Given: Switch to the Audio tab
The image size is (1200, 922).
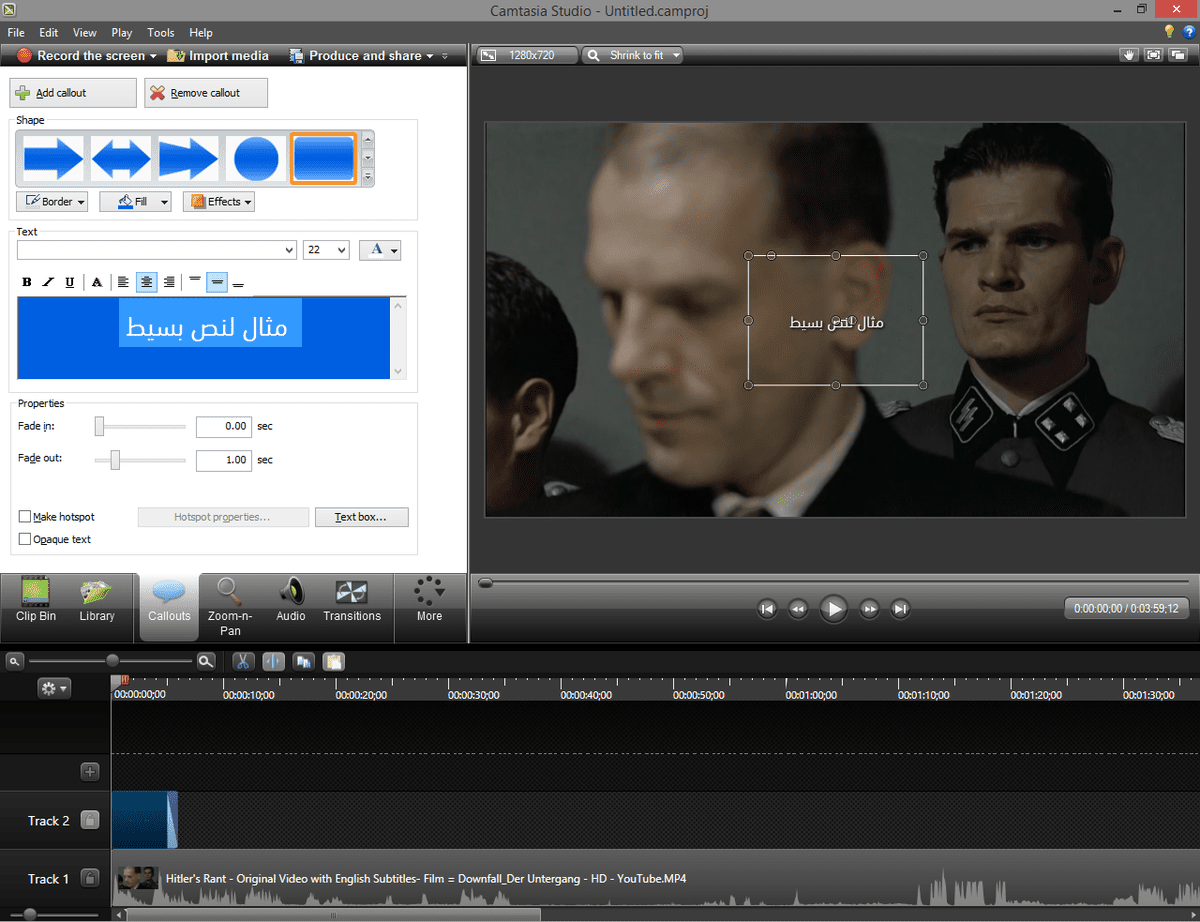Looking at the screenshot, I should [x=291, y=600].
